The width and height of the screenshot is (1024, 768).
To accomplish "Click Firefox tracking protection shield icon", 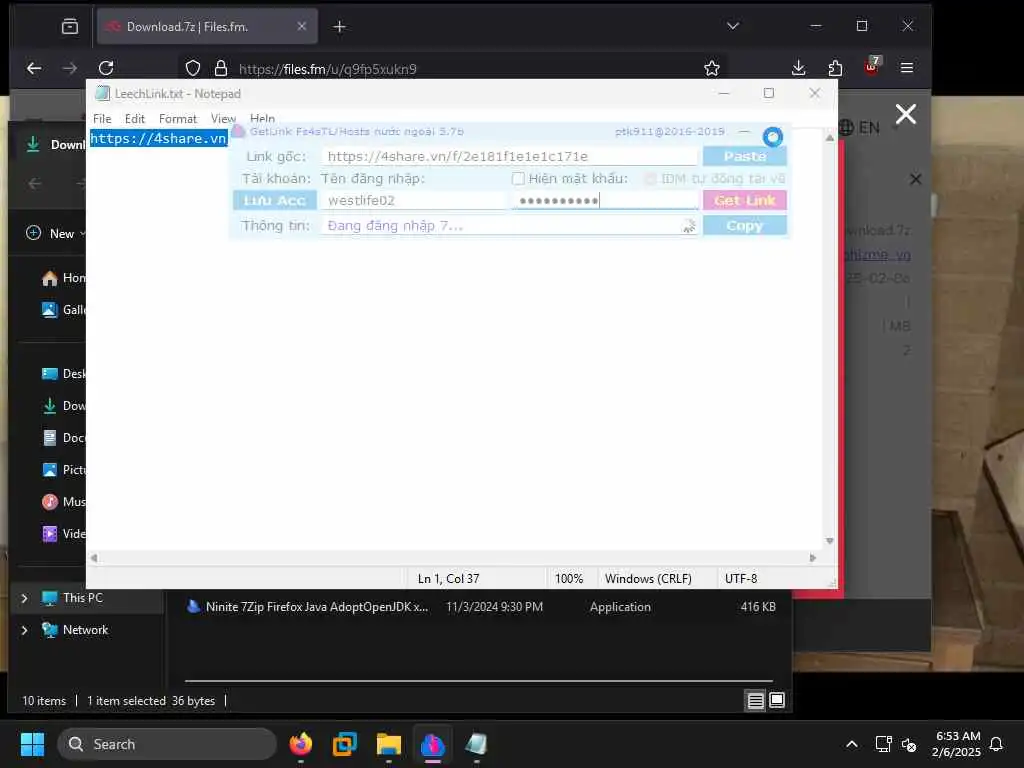I will click(193, 68).
